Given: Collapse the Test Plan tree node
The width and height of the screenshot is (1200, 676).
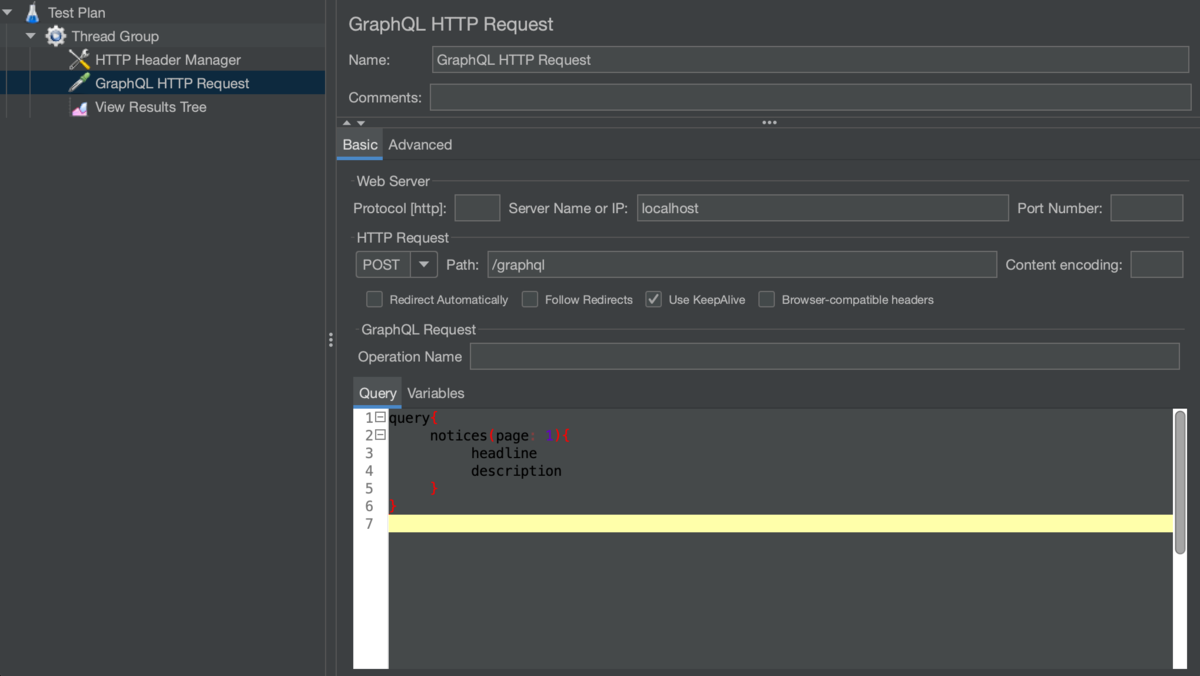Looking at the screenshot, I should [8, 13].
